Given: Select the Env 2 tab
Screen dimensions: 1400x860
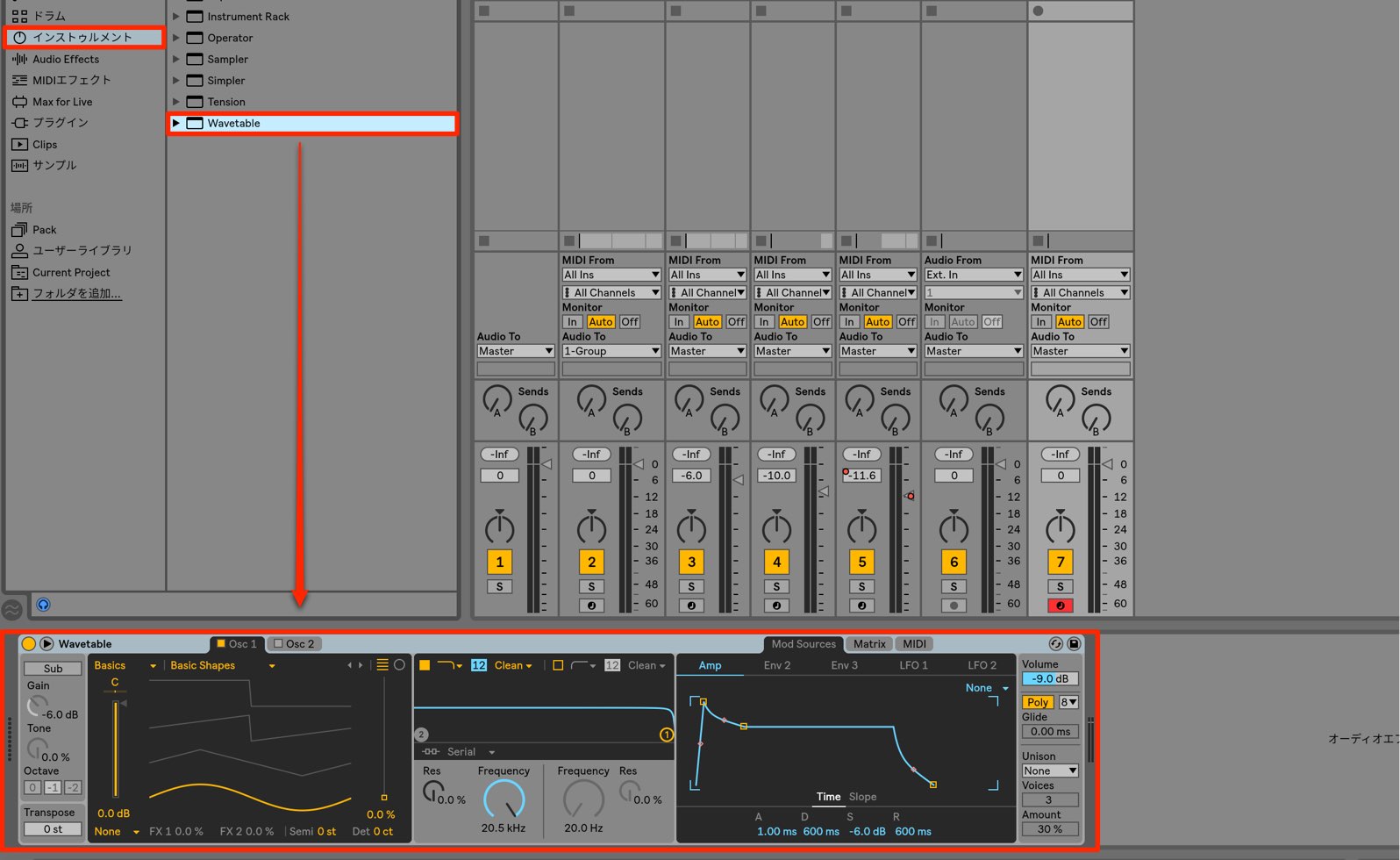Looking at the screenshot, I should tap(776, 665).
